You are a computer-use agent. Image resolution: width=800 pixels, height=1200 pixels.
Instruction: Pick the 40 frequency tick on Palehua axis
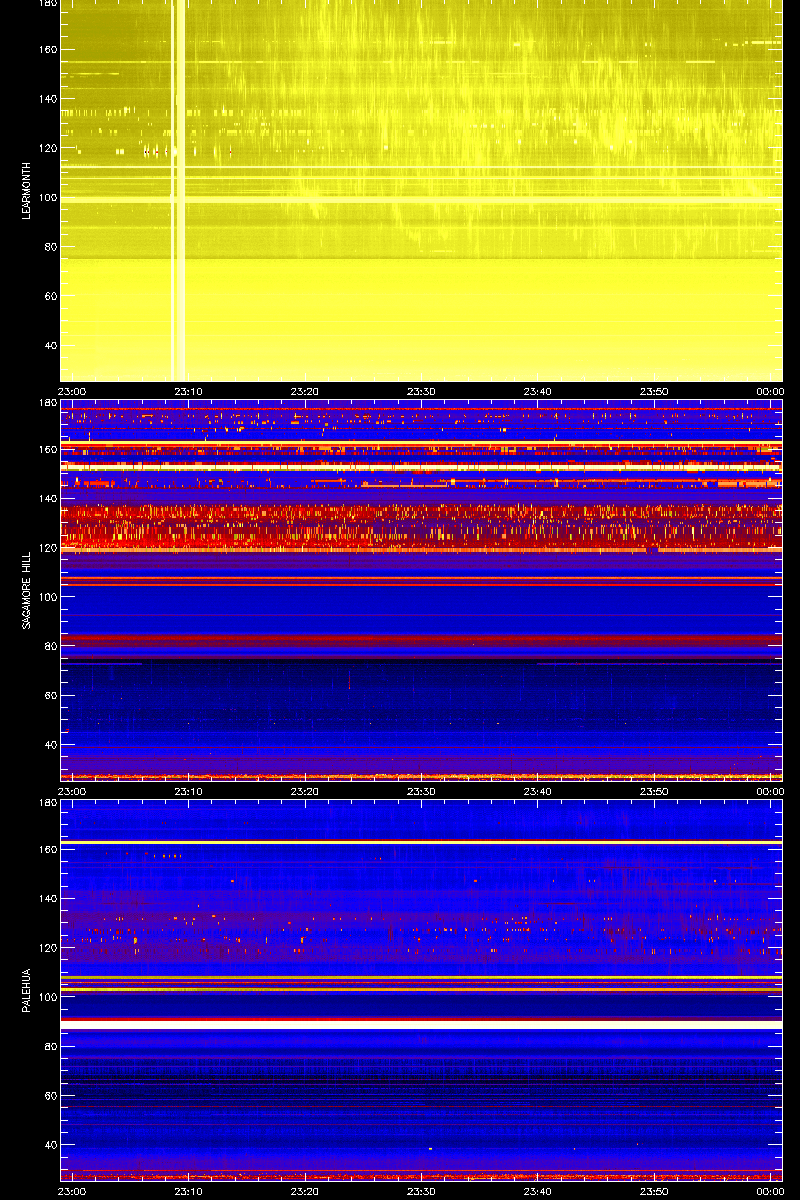point(50,1146)
